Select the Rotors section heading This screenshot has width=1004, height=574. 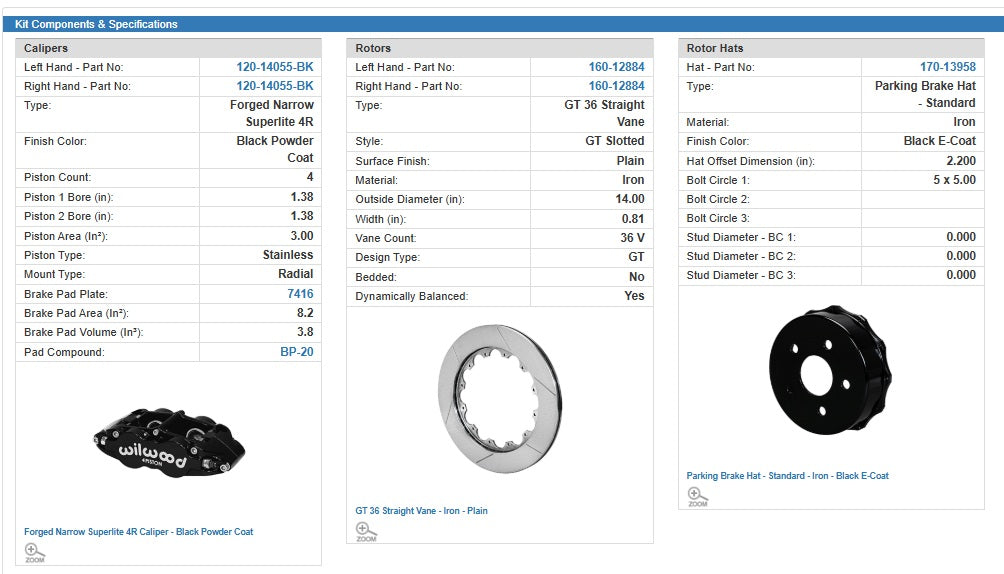(373, 48)
